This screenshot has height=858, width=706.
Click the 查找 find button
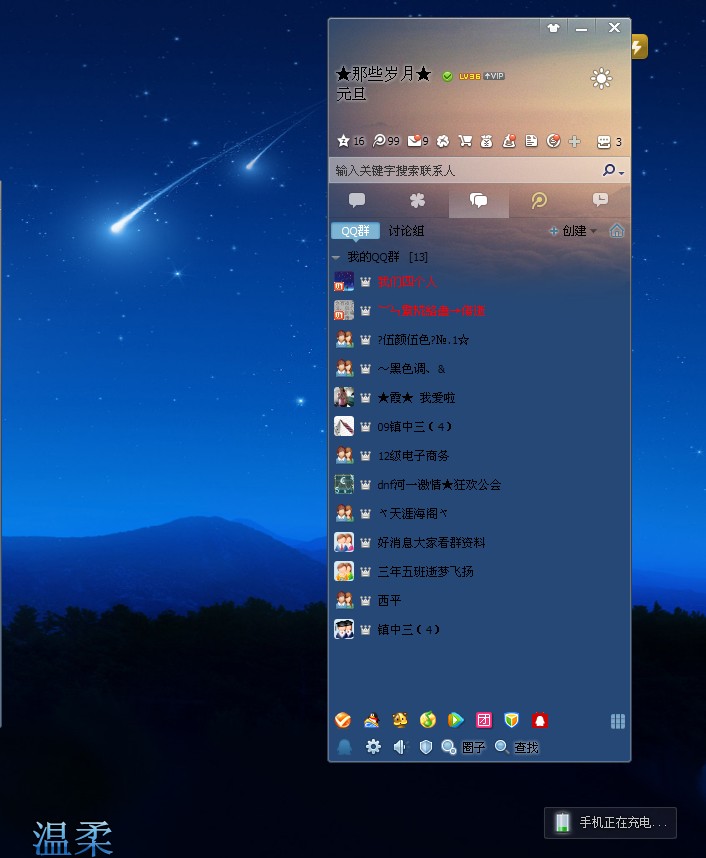coord(517,747)
